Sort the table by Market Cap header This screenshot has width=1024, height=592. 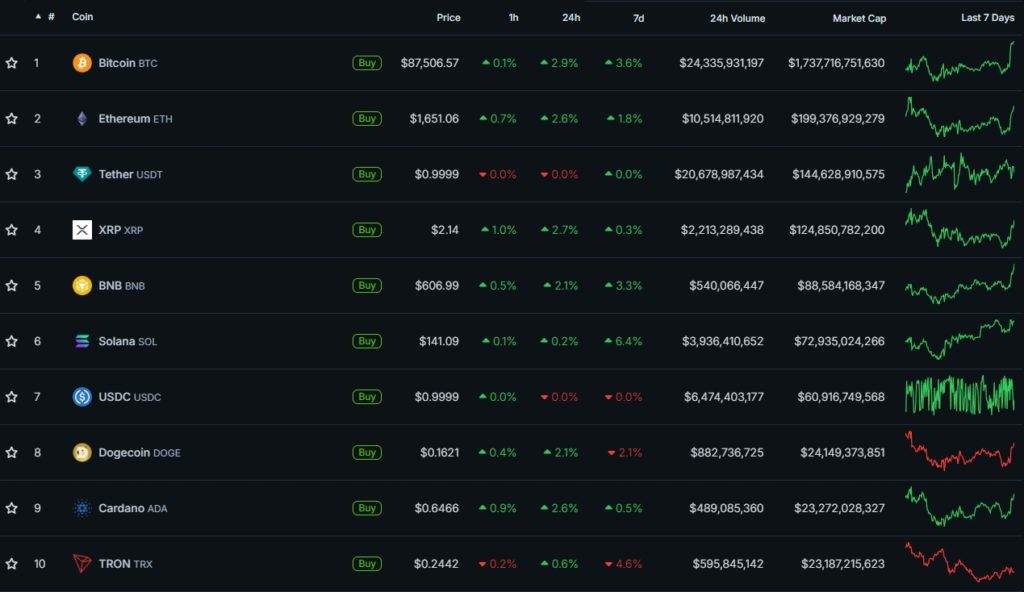(859, 17)
